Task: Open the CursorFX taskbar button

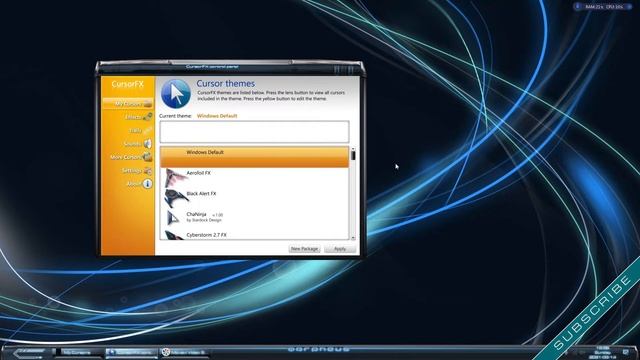Action: [x=131, y=352]
